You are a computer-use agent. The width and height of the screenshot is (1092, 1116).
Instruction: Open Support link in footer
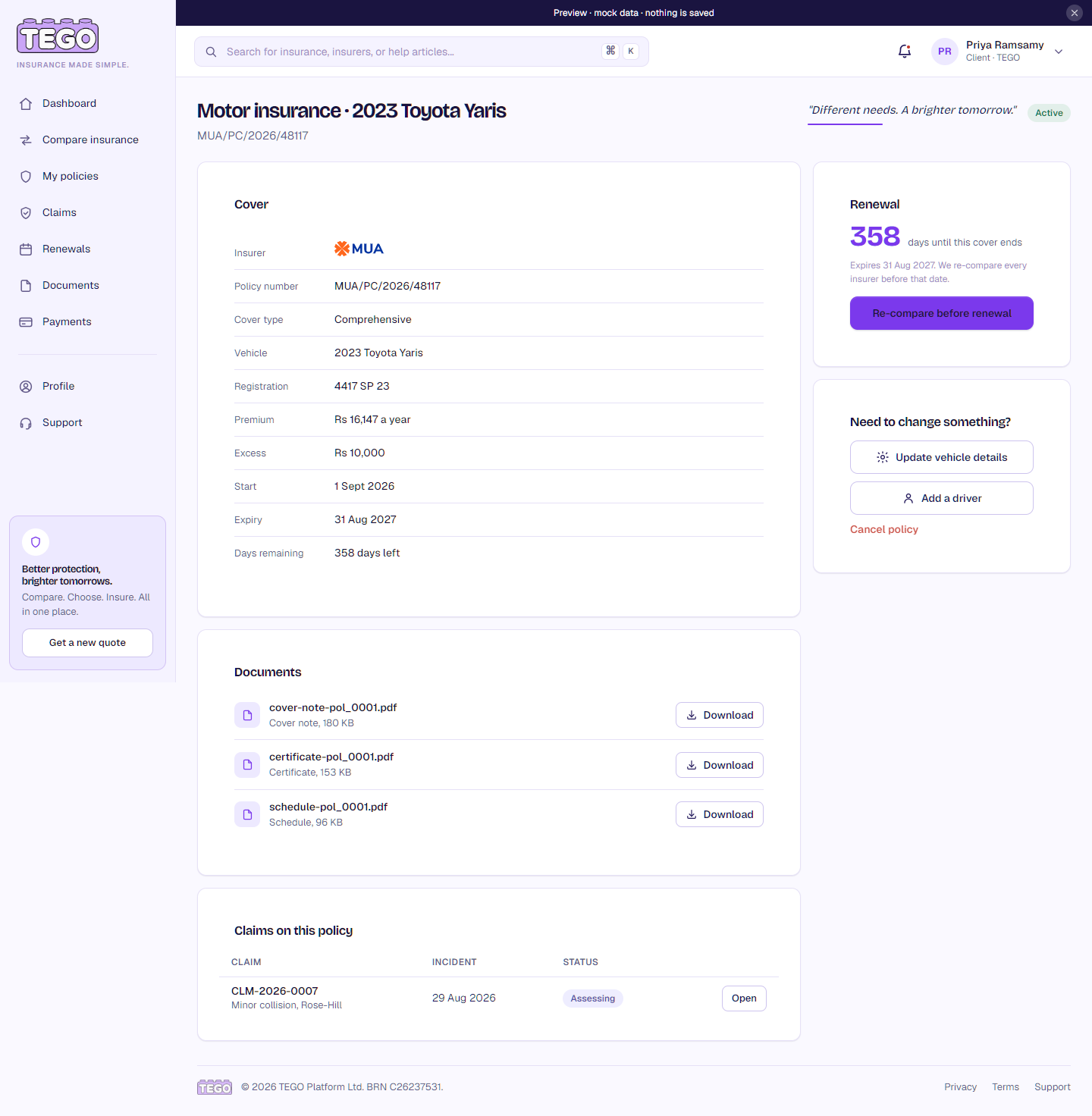point(1053,1087)
